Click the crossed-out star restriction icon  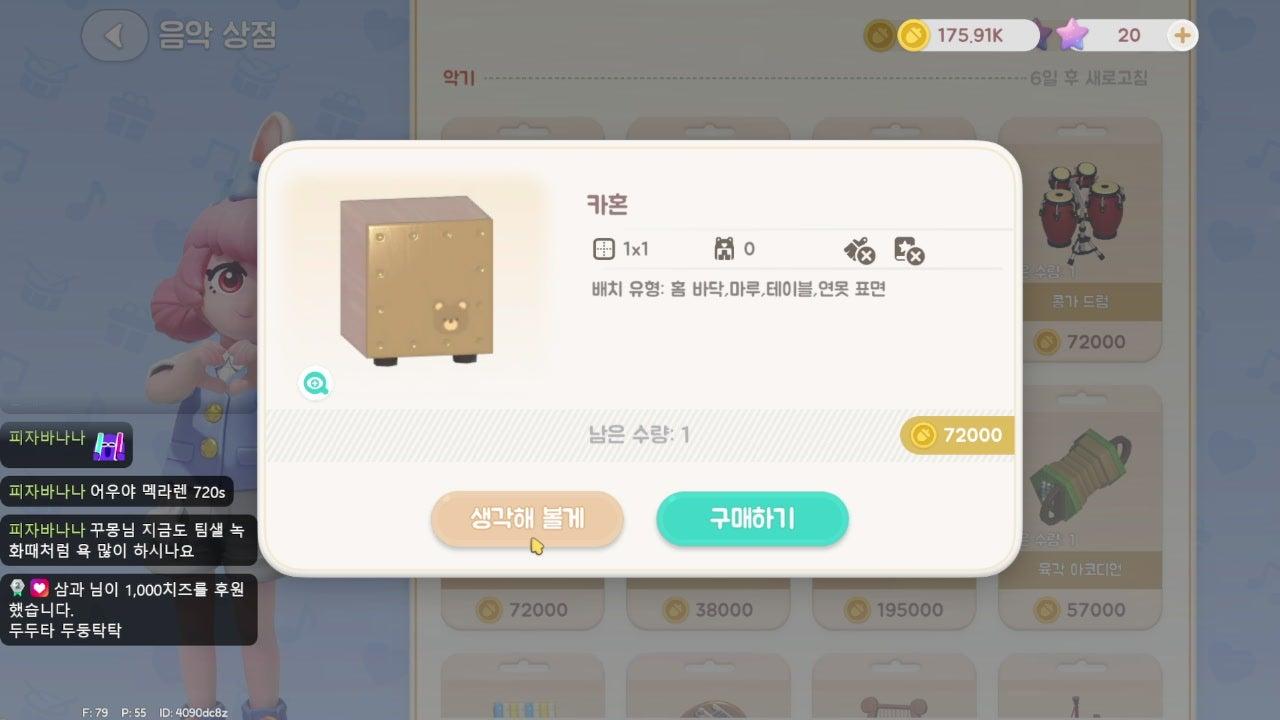coord(908,250)
